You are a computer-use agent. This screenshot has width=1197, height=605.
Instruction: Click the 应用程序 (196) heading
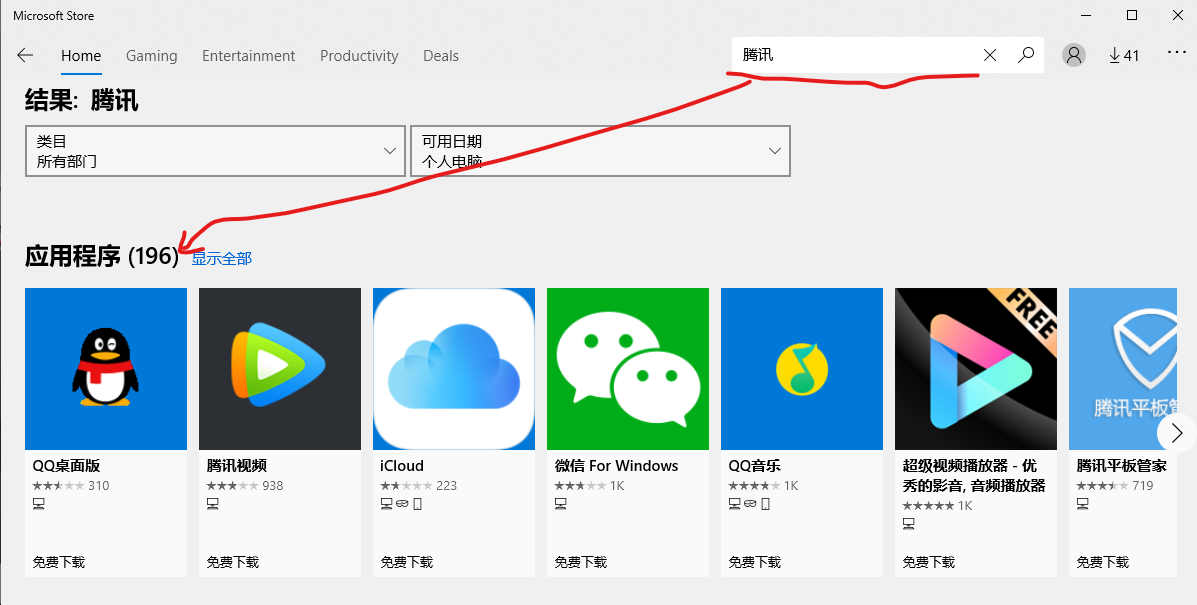click(102, 257)
